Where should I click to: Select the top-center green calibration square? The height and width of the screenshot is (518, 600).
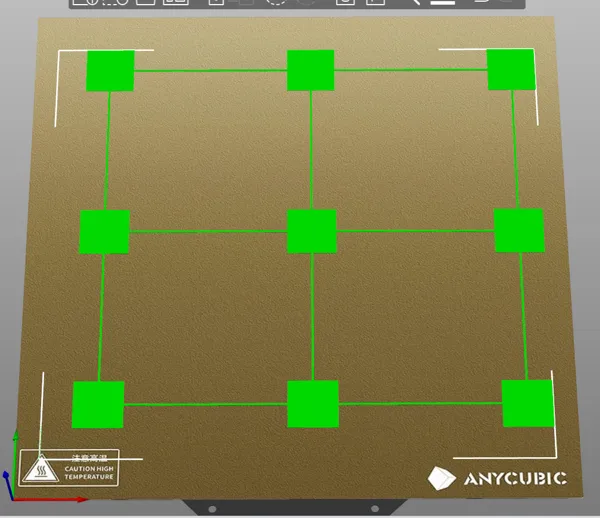(x=310, y=70)
